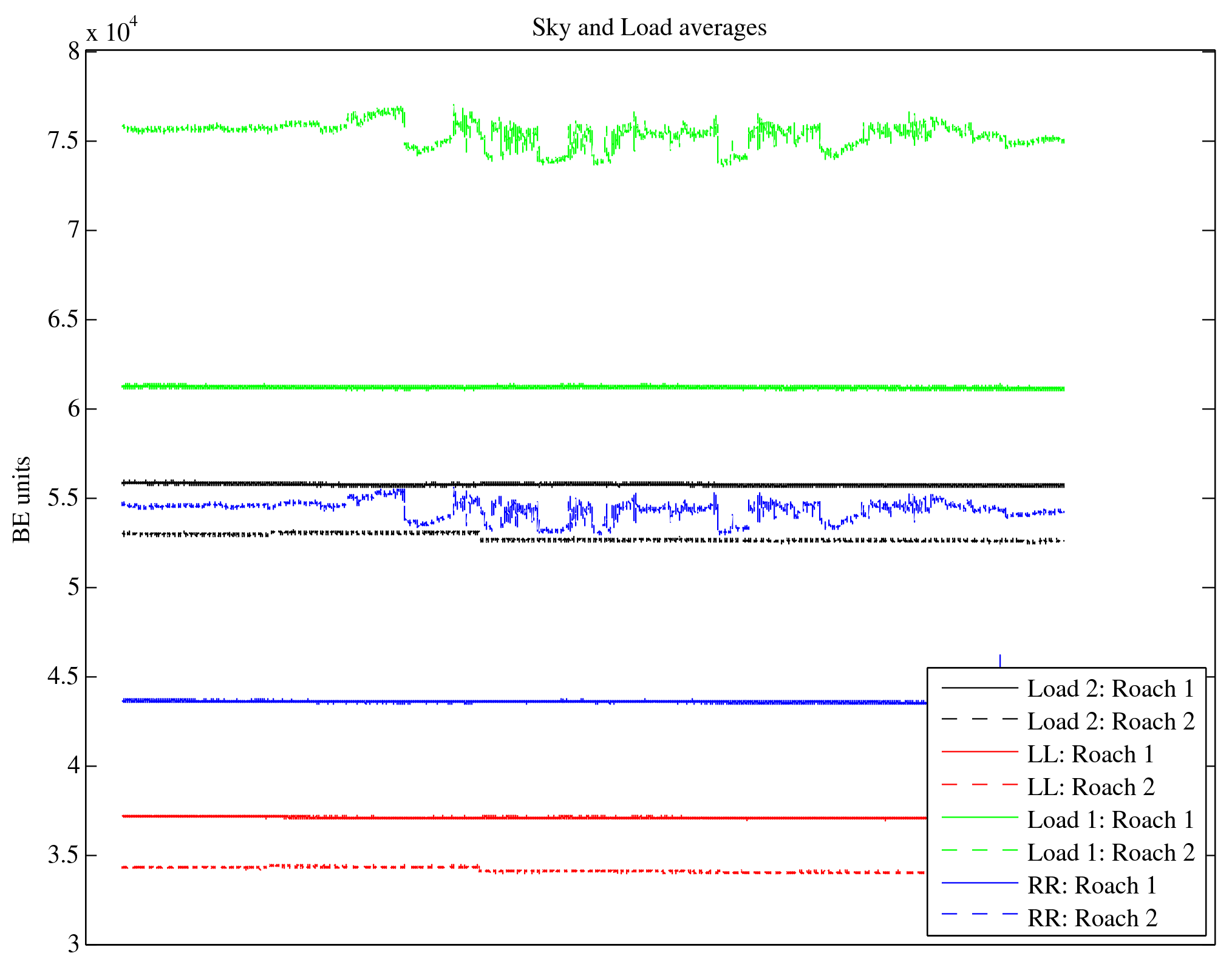This screenshot has width=1232, height=967.
Task: Click the x 10^4 axis exponent label
Action: tap(112, 30)
